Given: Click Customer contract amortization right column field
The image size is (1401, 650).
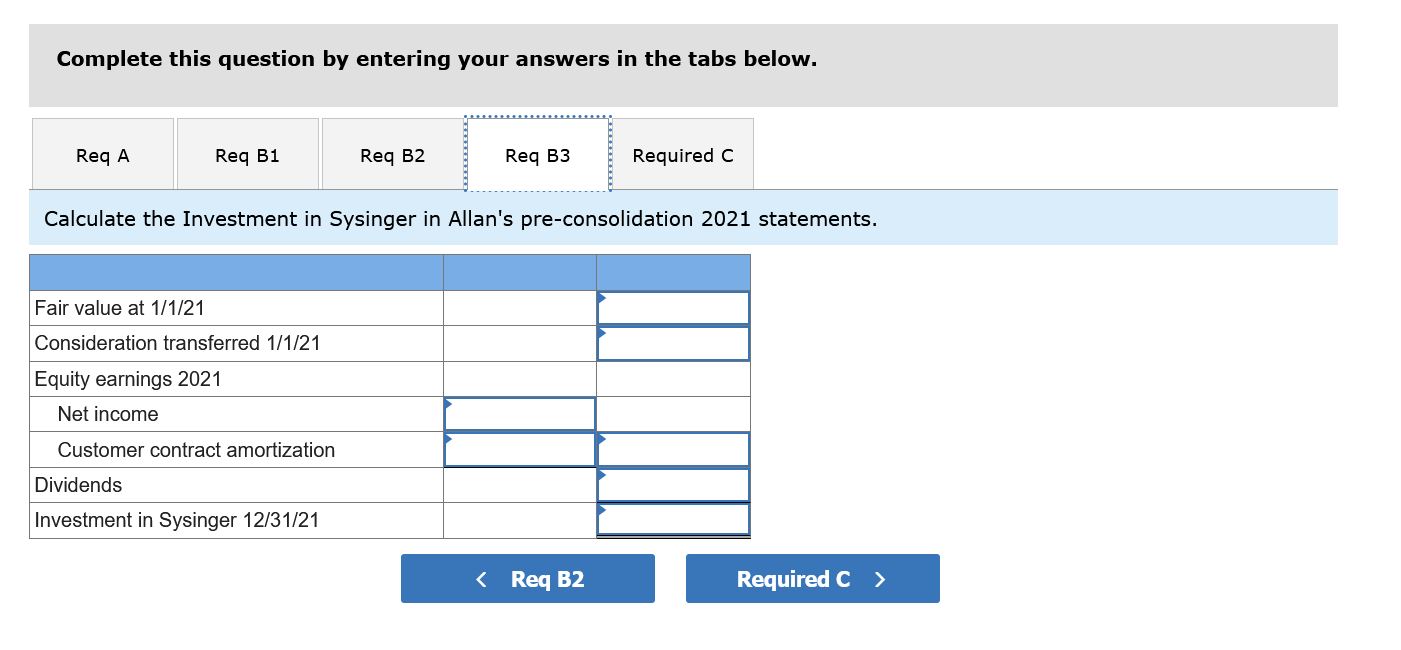Looking at the screenshot, I should point(673,450).
